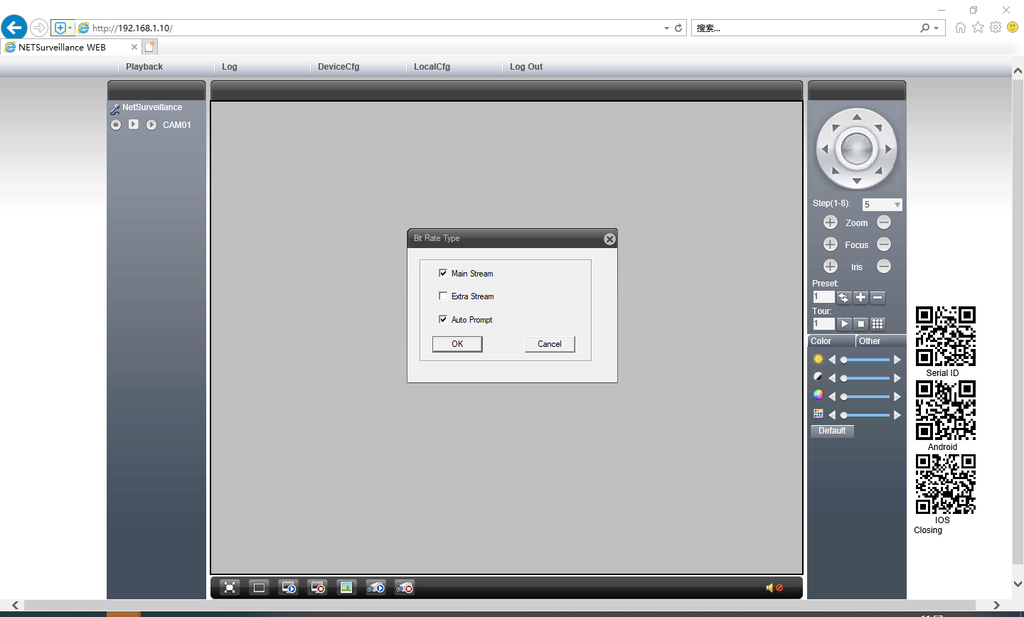Open the DeviceCfg menu
Screen dimensions: 1024x617
pyautogui.click(x=338, y=67)
